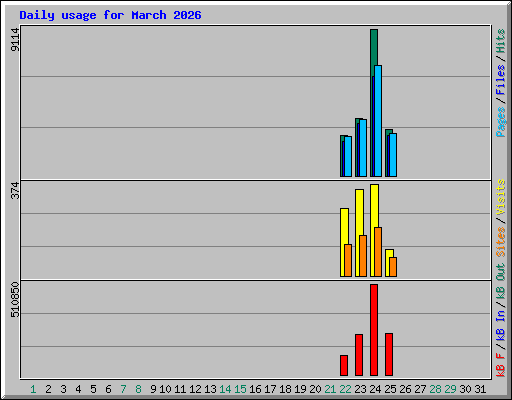512x400 pixels.
Task: Select the cyan Pages bar for day 24
Action: coord(378,121)
